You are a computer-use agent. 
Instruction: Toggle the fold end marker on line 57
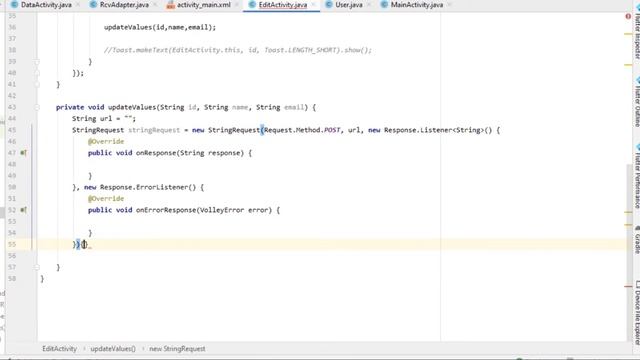(x=37, y=267)
